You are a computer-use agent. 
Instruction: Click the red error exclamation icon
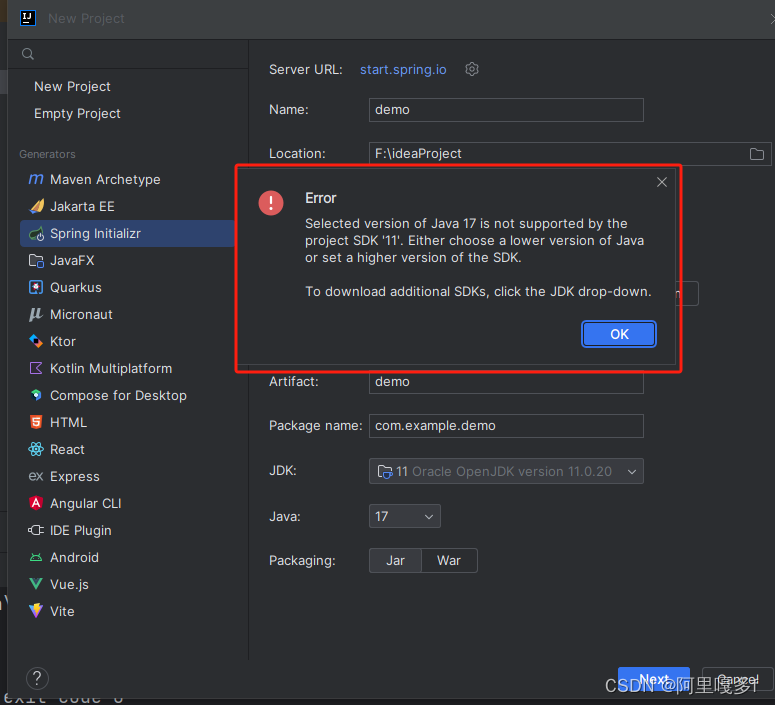271,203
